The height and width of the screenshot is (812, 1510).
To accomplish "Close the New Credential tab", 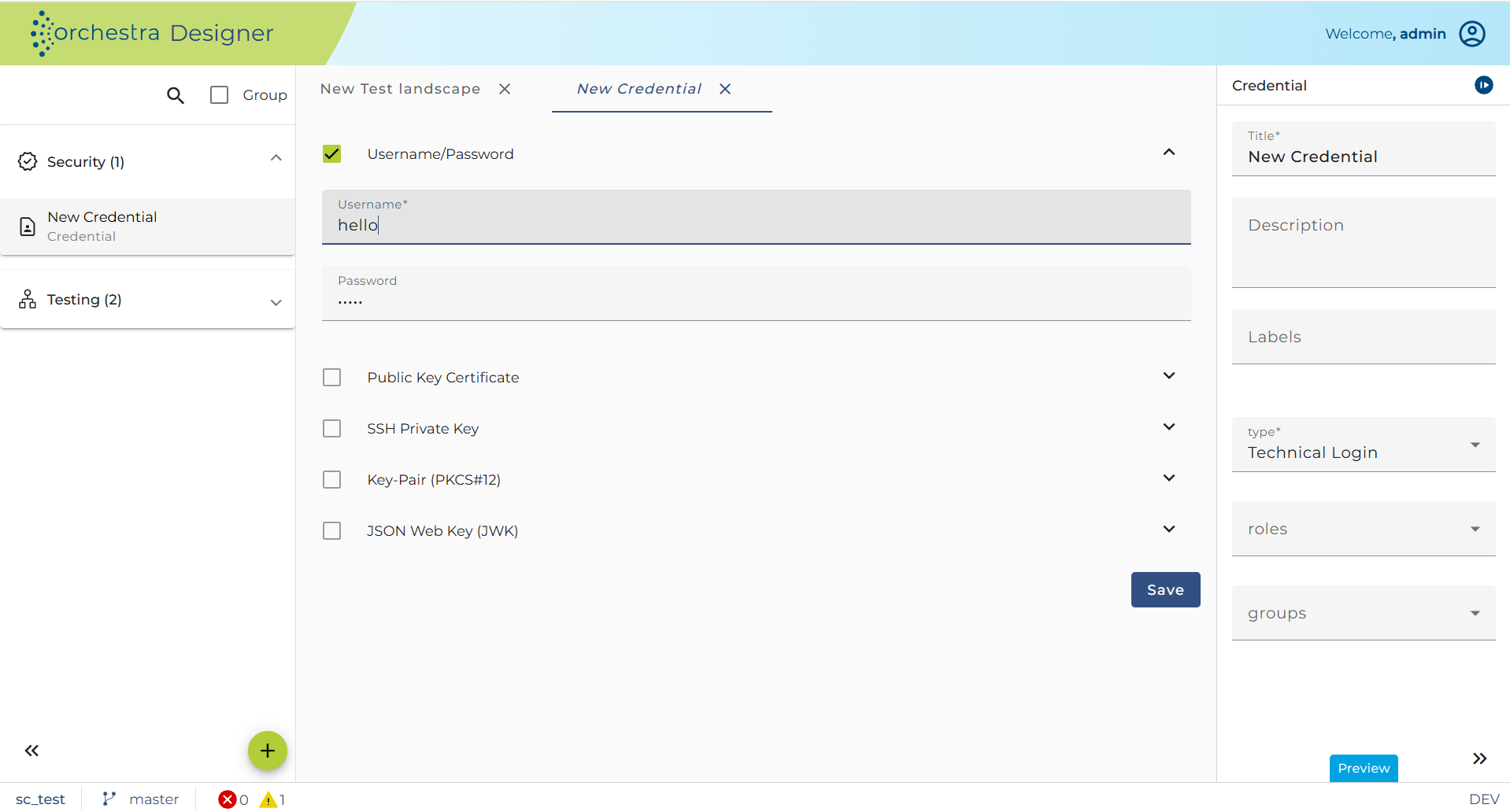I will (x=725, y=89).
